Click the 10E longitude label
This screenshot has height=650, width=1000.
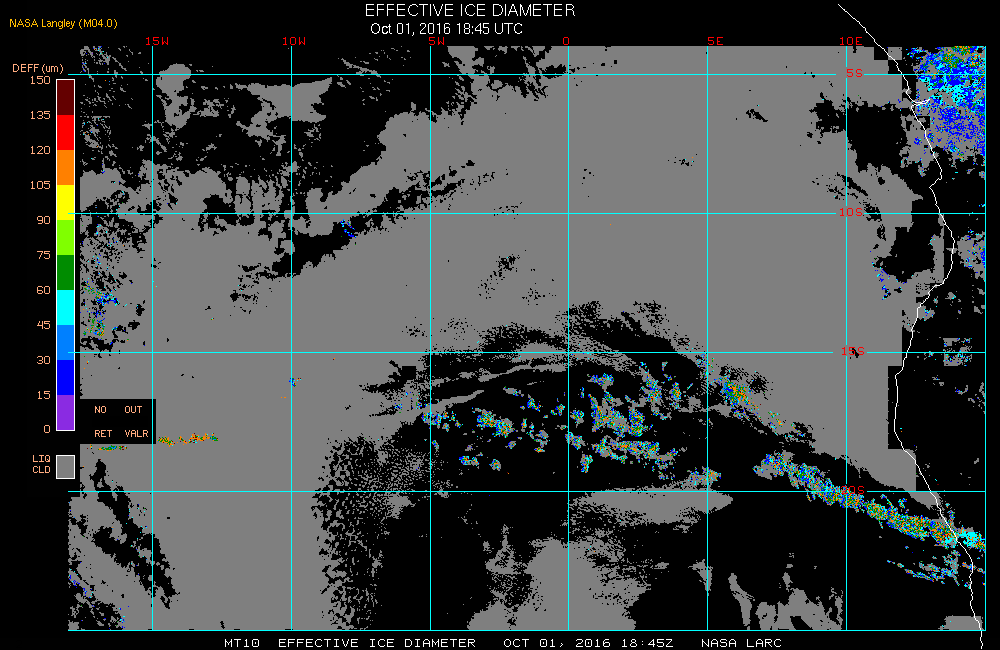[x=850, y=41]
